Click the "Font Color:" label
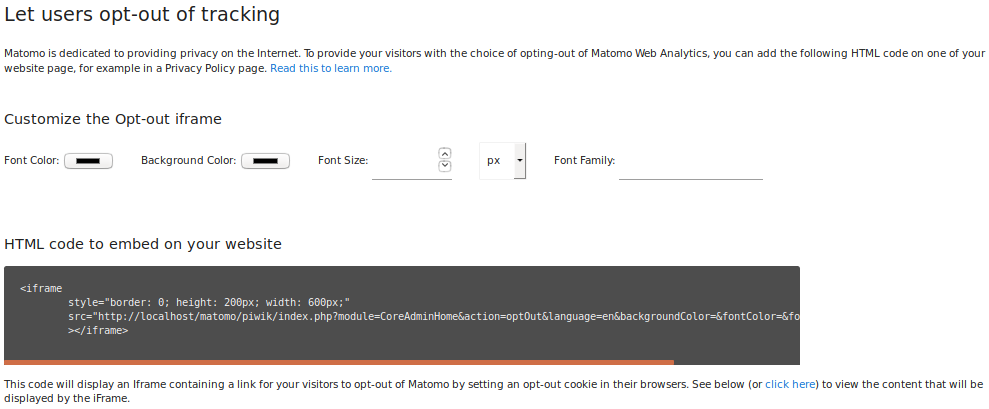989x409 pixels. 32,161
